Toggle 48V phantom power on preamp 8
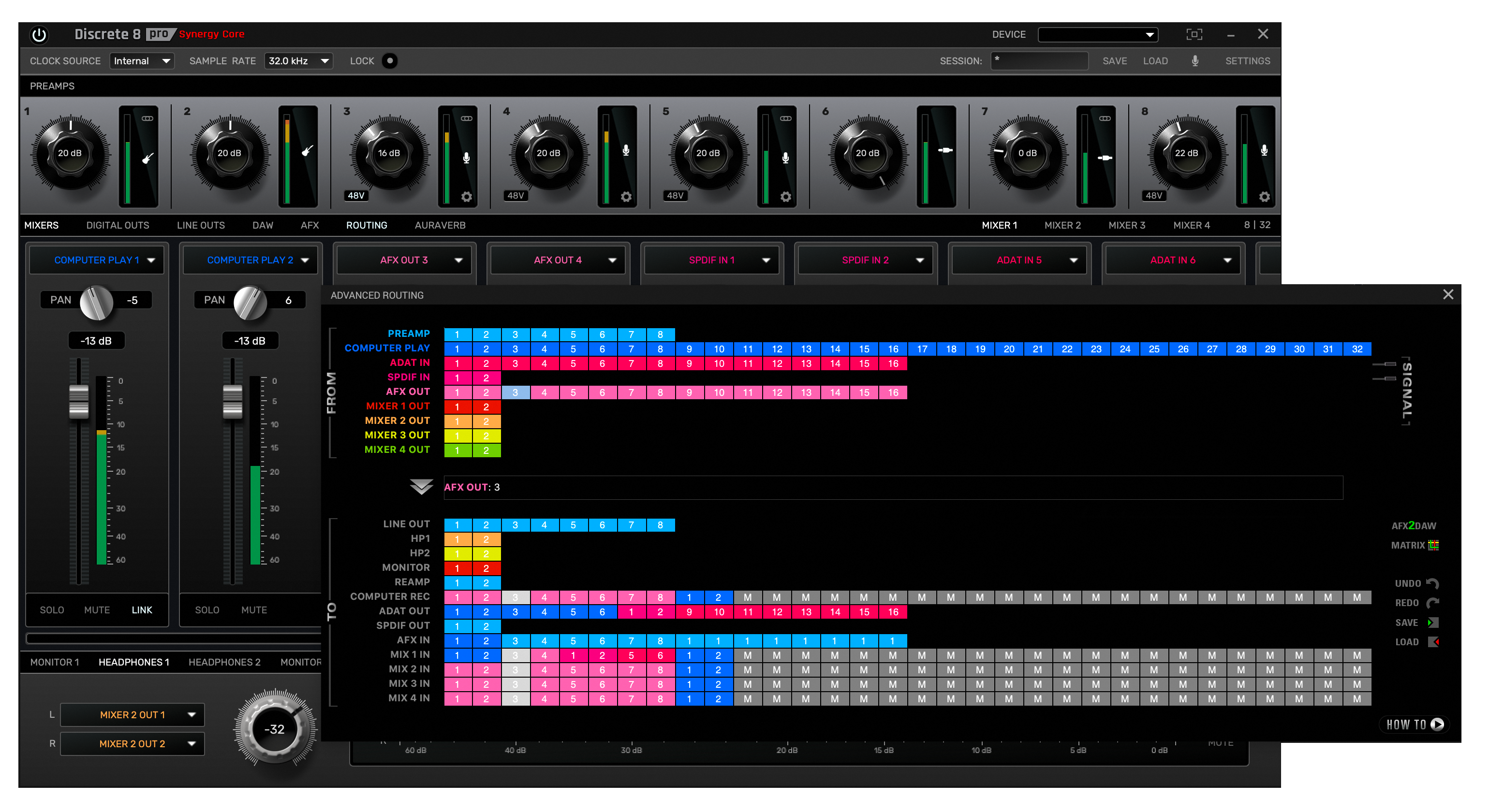This screenshot has height=812, width=1504. (1154, 195)
